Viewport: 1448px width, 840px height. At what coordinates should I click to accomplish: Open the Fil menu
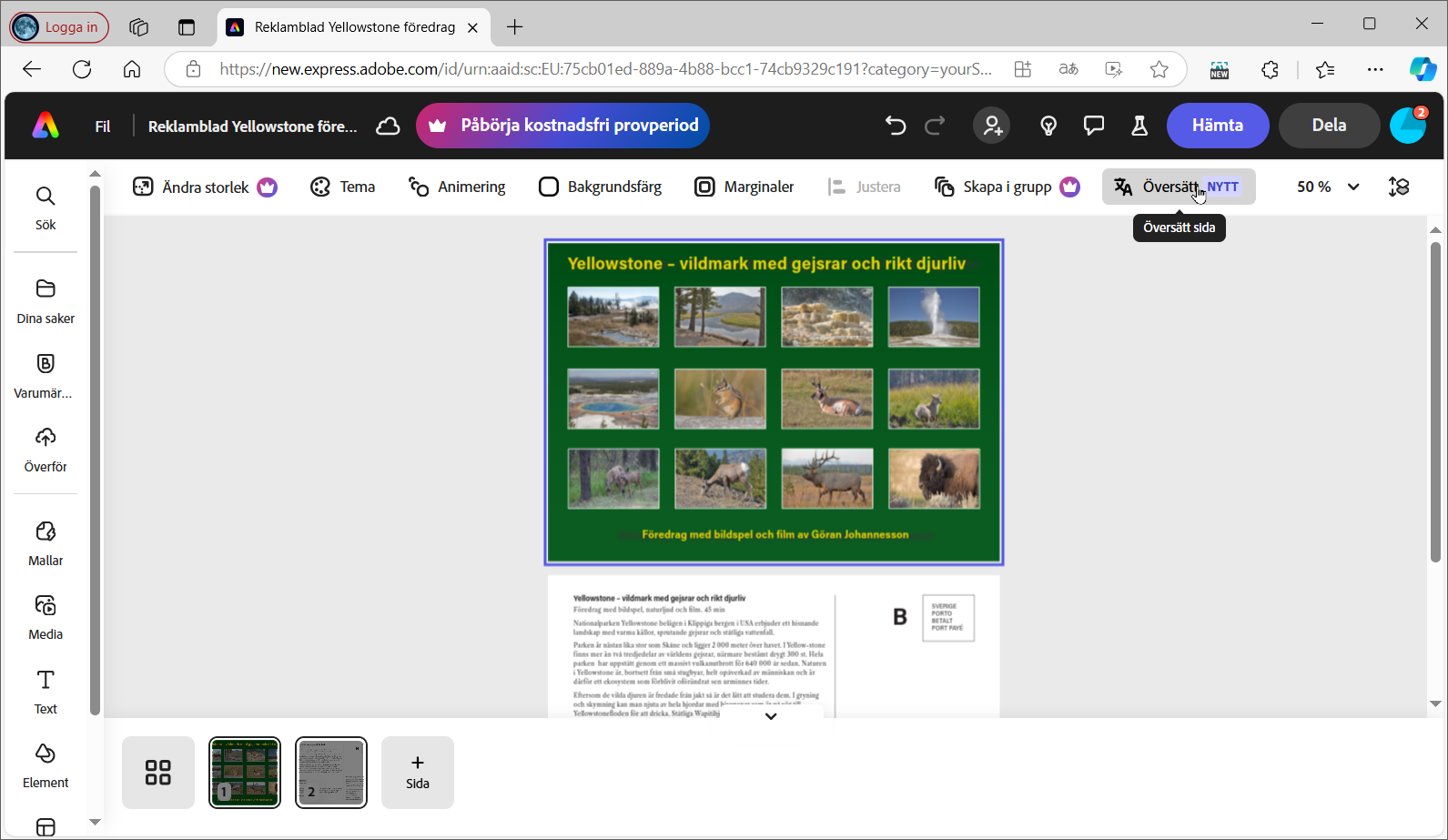point(103,127)
